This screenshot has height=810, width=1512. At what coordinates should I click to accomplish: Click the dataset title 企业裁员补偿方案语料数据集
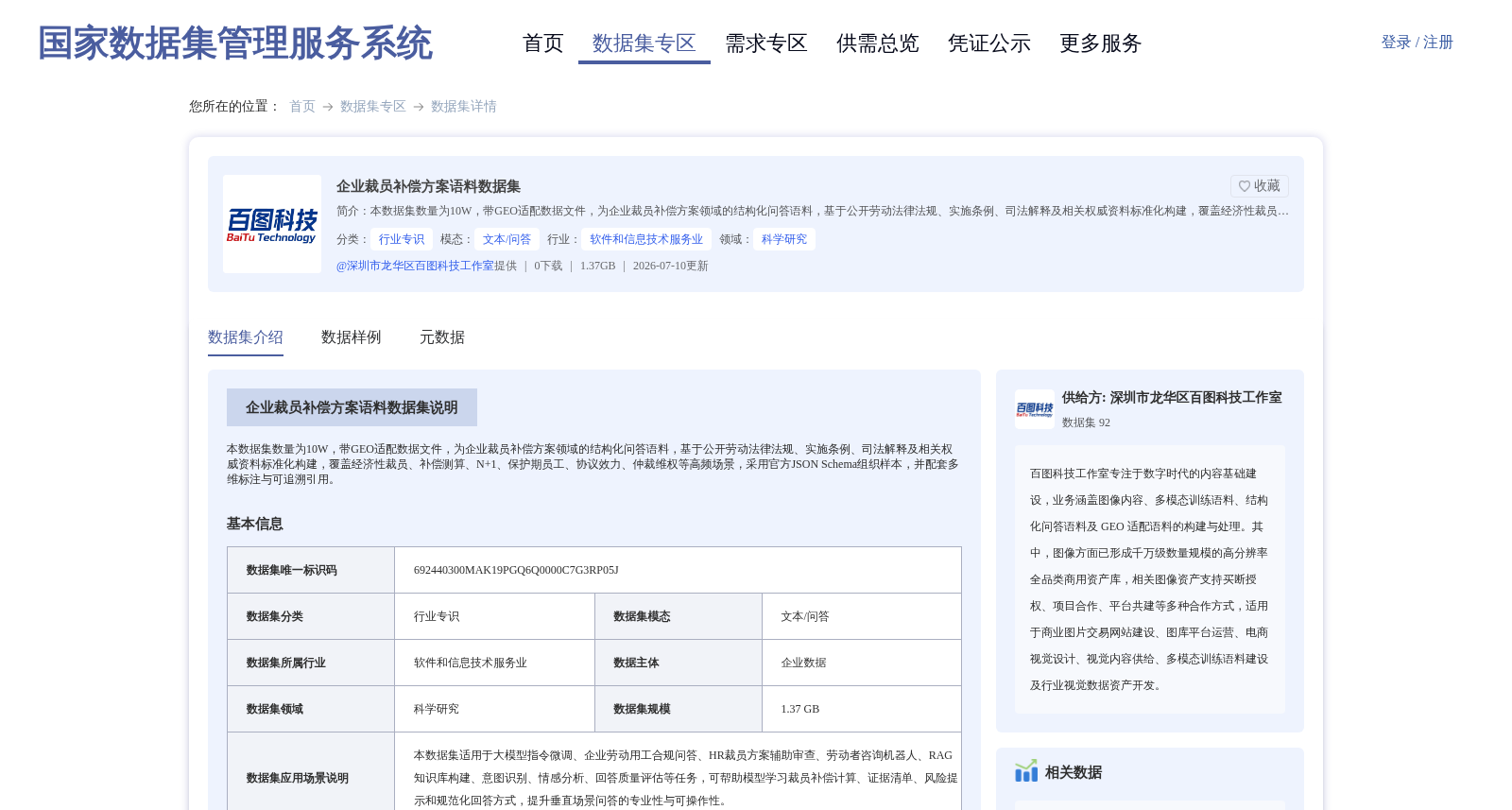pos(429,186)
